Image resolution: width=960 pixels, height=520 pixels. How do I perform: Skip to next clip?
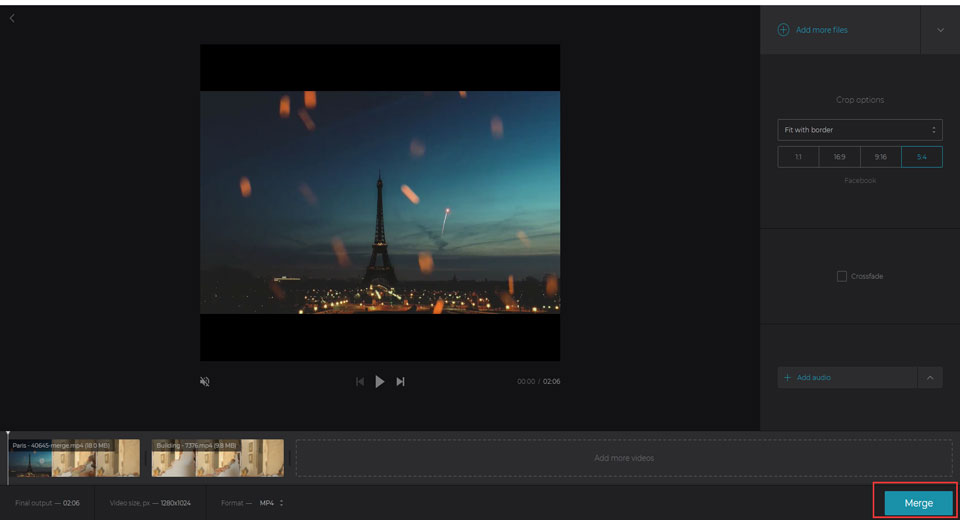point(400,382)
